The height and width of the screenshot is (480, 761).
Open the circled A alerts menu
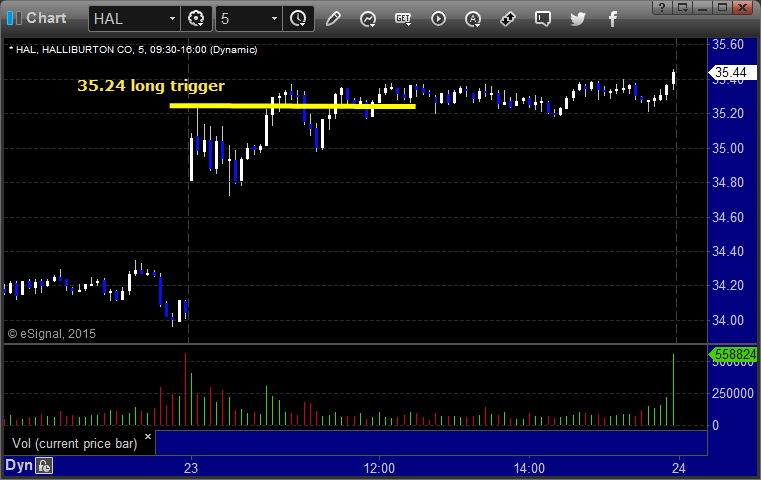[x=473, y=19]
